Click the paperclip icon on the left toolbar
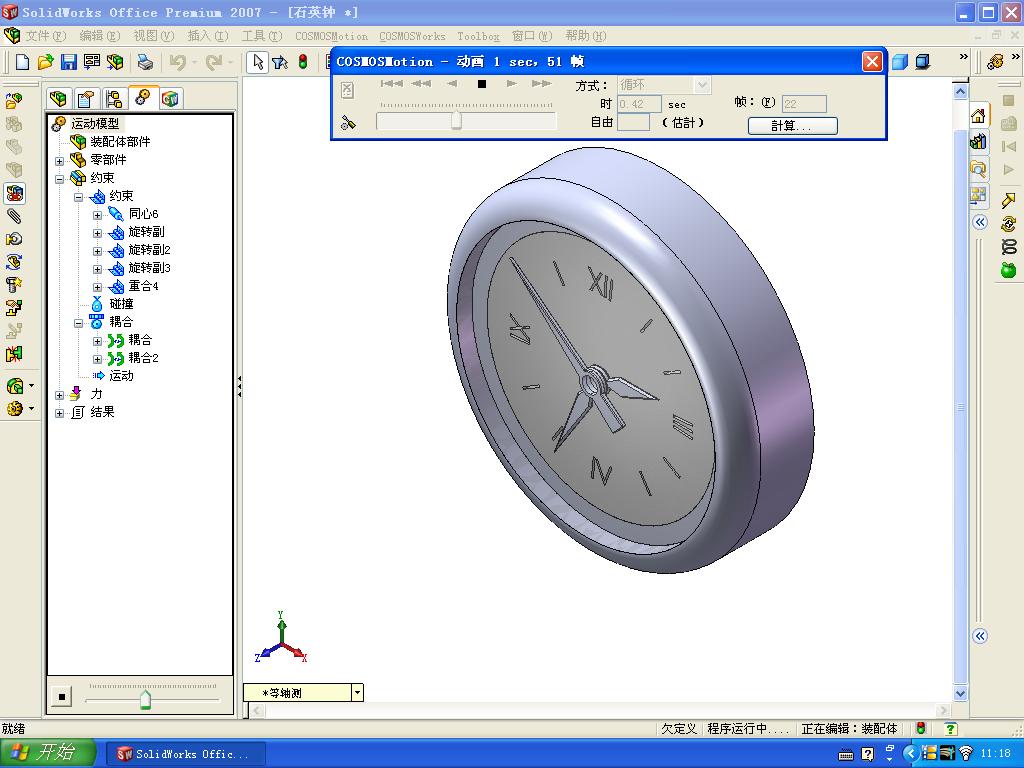This screenshot has width=1024, height=768. click(x=14, y=216)
